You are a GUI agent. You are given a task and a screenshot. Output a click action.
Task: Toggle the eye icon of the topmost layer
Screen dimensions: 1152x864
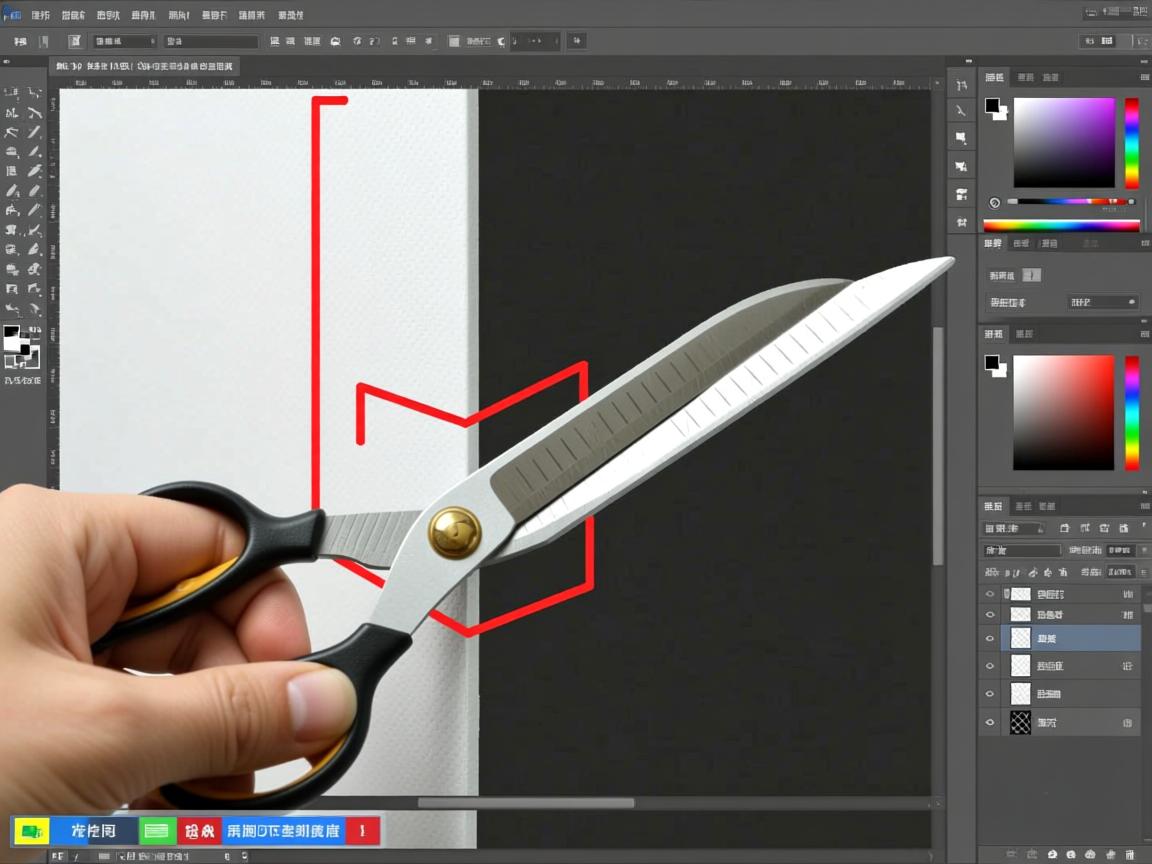[x=990, y=594]
